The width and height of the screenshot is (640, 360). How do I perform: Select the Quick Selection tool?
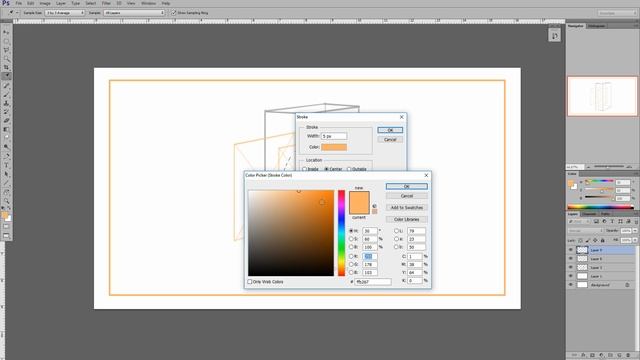pos(6,59)
